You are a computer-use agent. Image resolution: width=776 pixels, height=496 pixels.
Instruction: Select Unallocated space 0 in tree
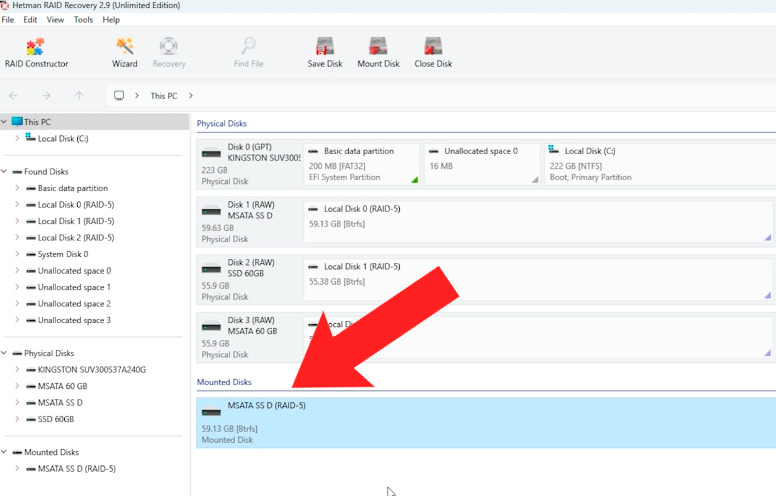74,271
